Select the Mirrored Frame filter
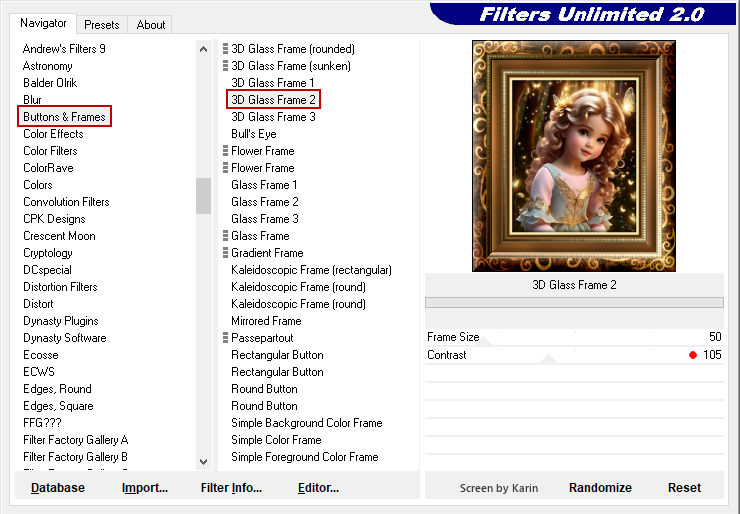740x514 pixels. click(266, 321)
